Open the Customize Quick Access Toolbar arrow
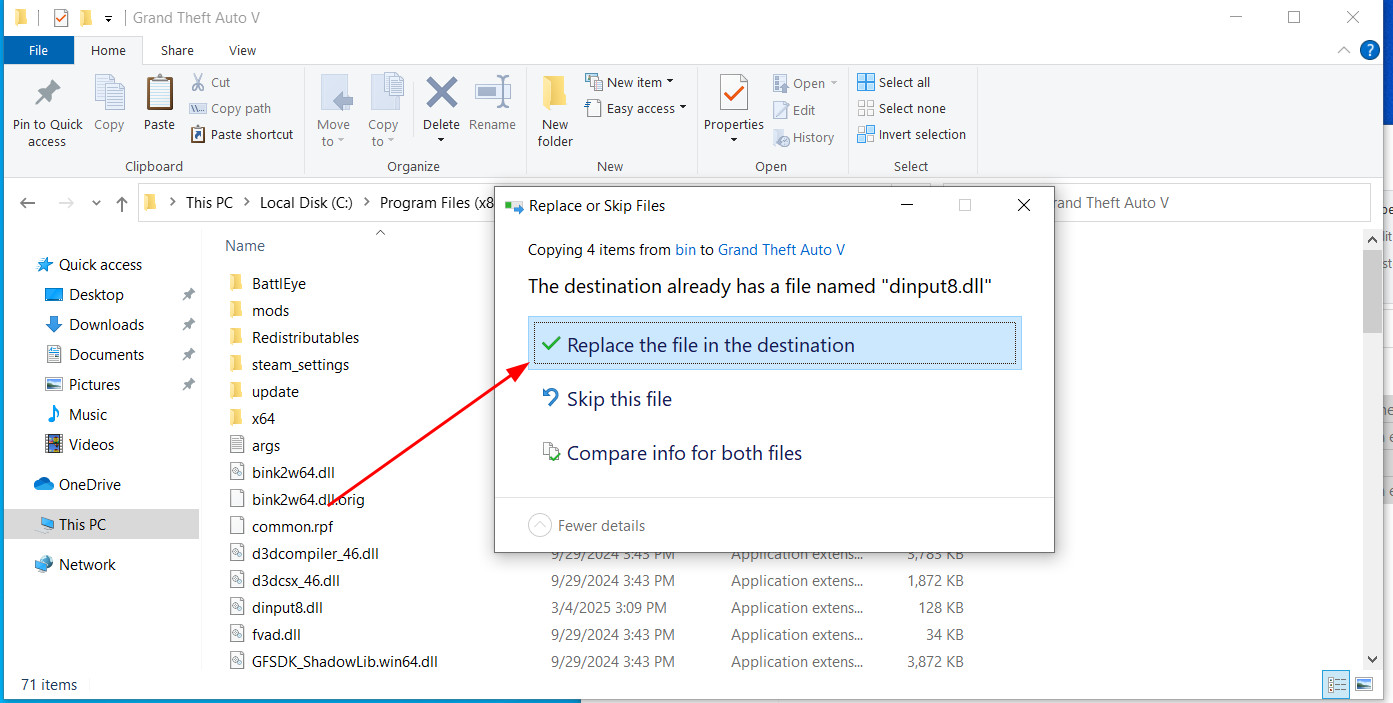 point(108,18)
